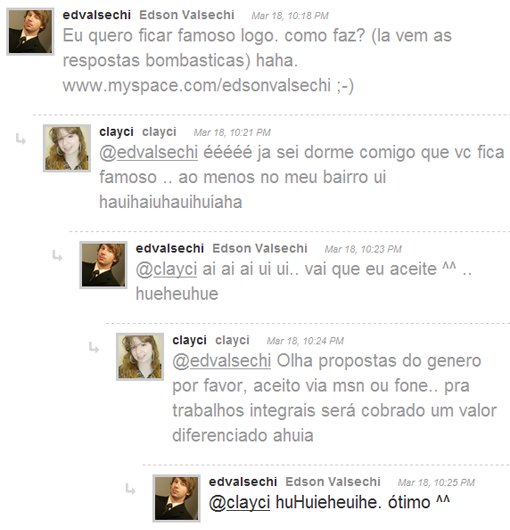
Task: Click reply arrow icon beside 10:21 PM post
Action: pos(21,139)
